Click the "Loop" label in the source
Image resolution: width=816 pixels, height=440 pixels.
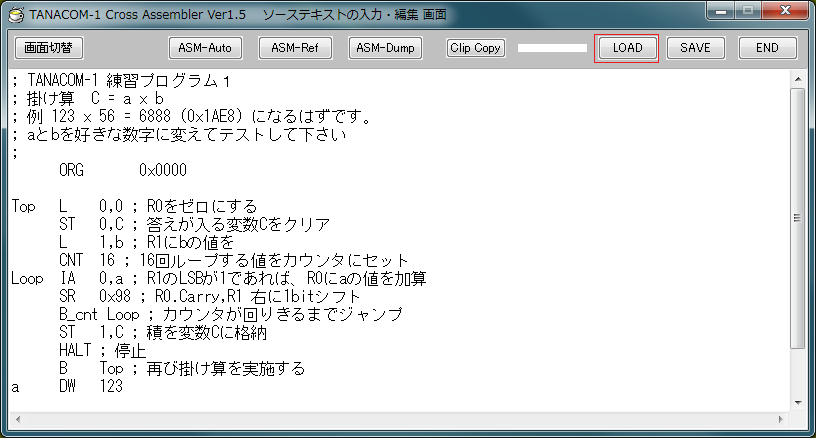(27, 279)
